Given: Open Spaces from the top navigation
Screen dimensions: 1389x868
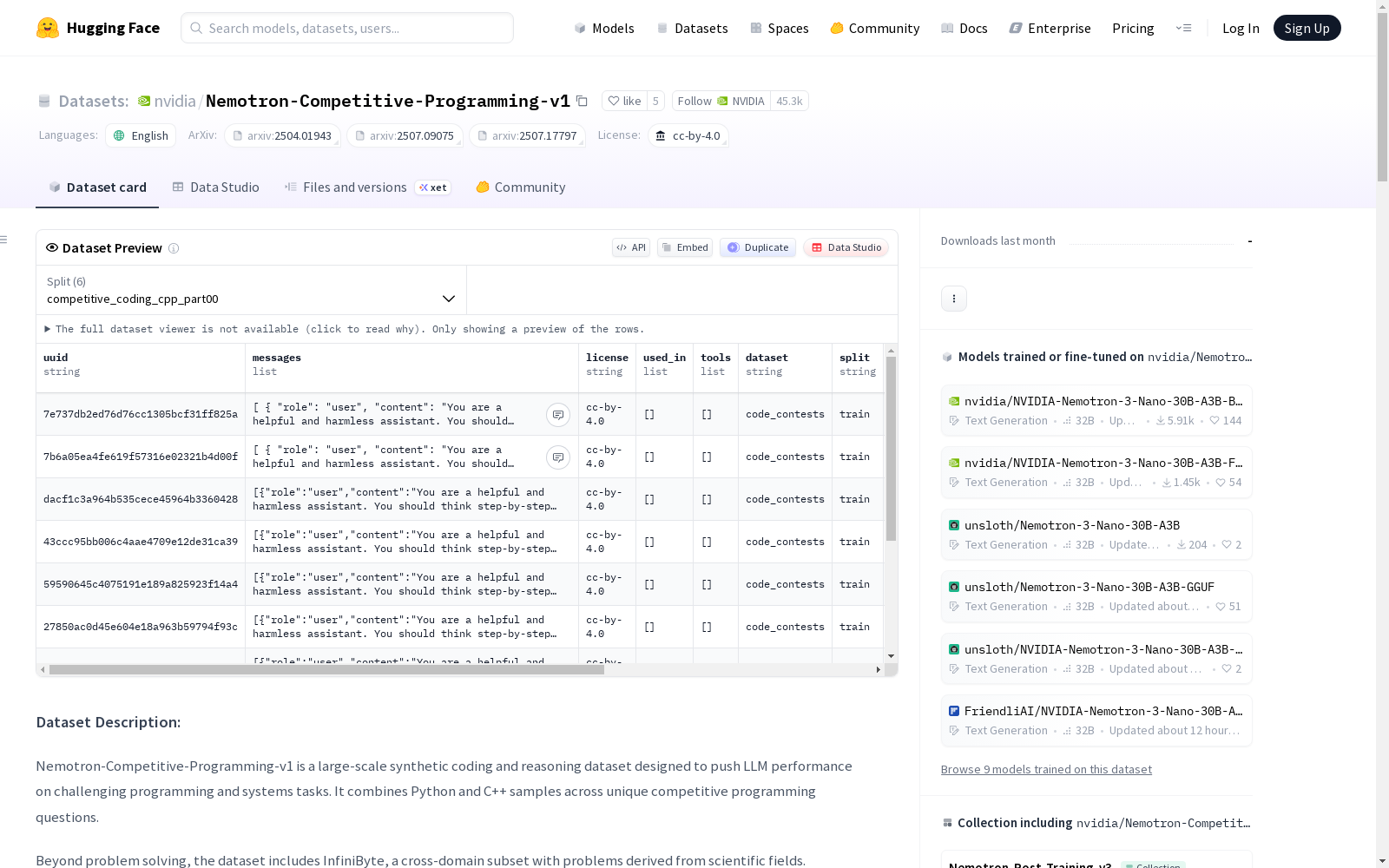Looking at the screenshot, I should 780,28.
